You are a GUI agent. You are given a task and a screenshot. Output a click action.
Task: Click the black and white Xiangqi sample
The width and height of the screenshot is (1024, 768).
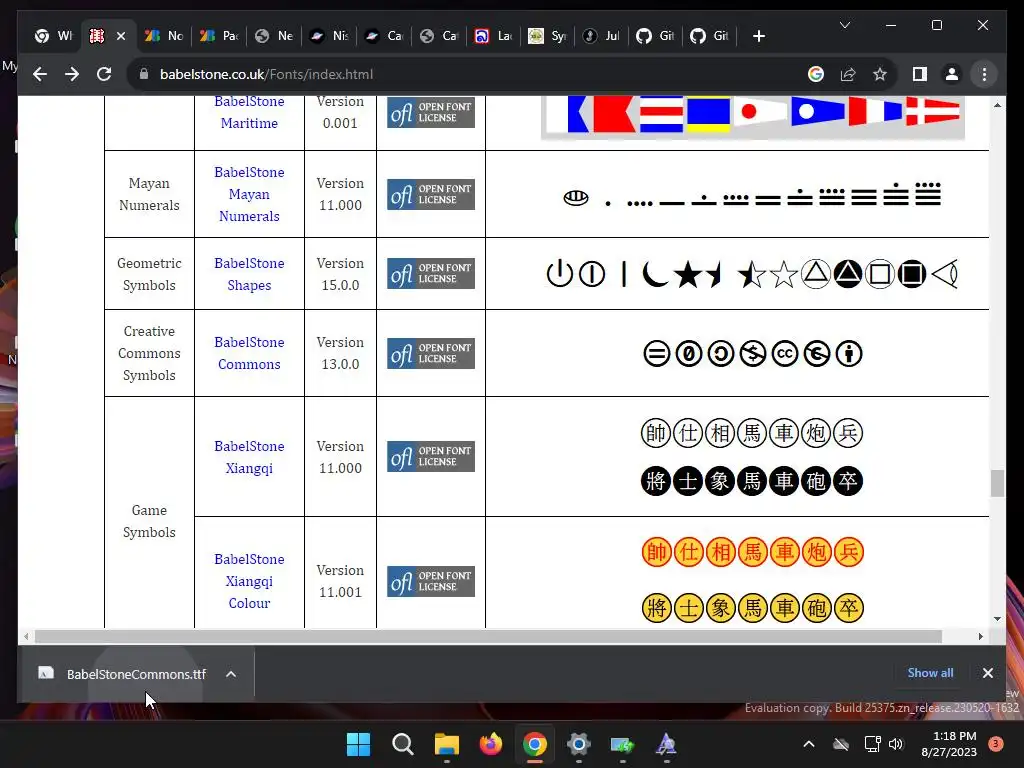(752, 457)
